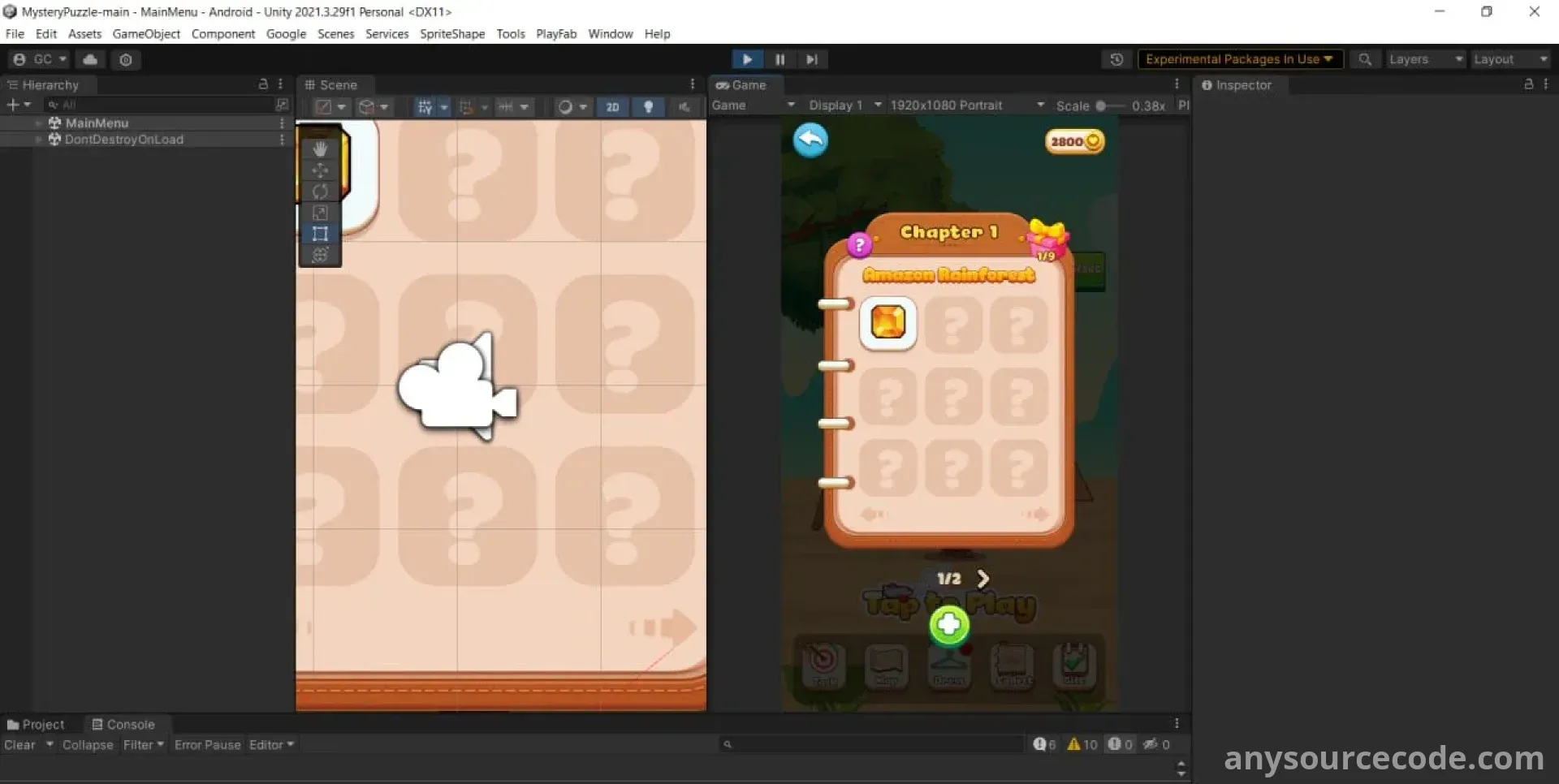Select the Scale tool in Scene overlay
Viewport: 1559px width, 784px height.
click(320, 213)
